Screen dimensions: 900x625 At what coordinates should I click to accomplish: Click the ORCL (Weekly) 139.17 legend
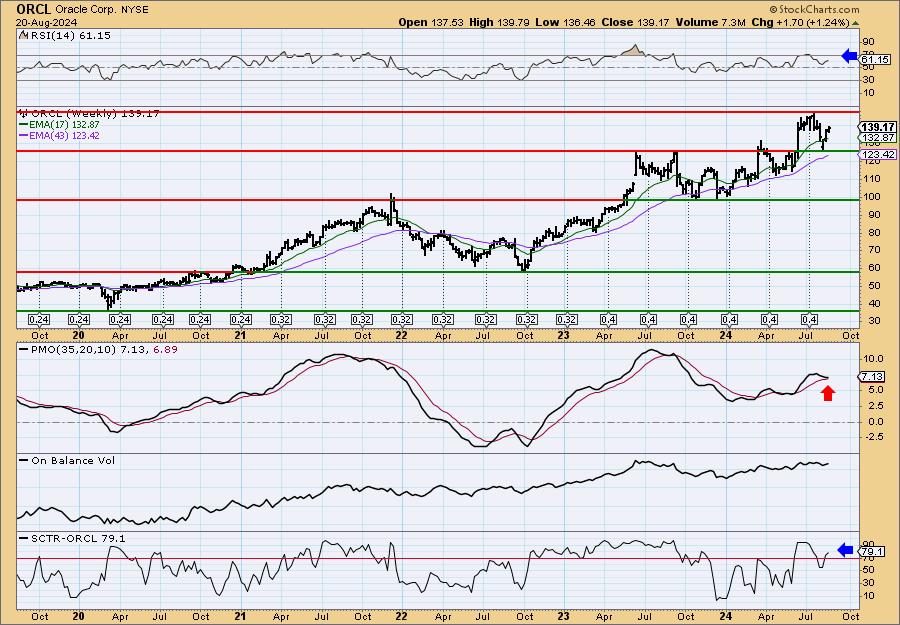(95, 114)
